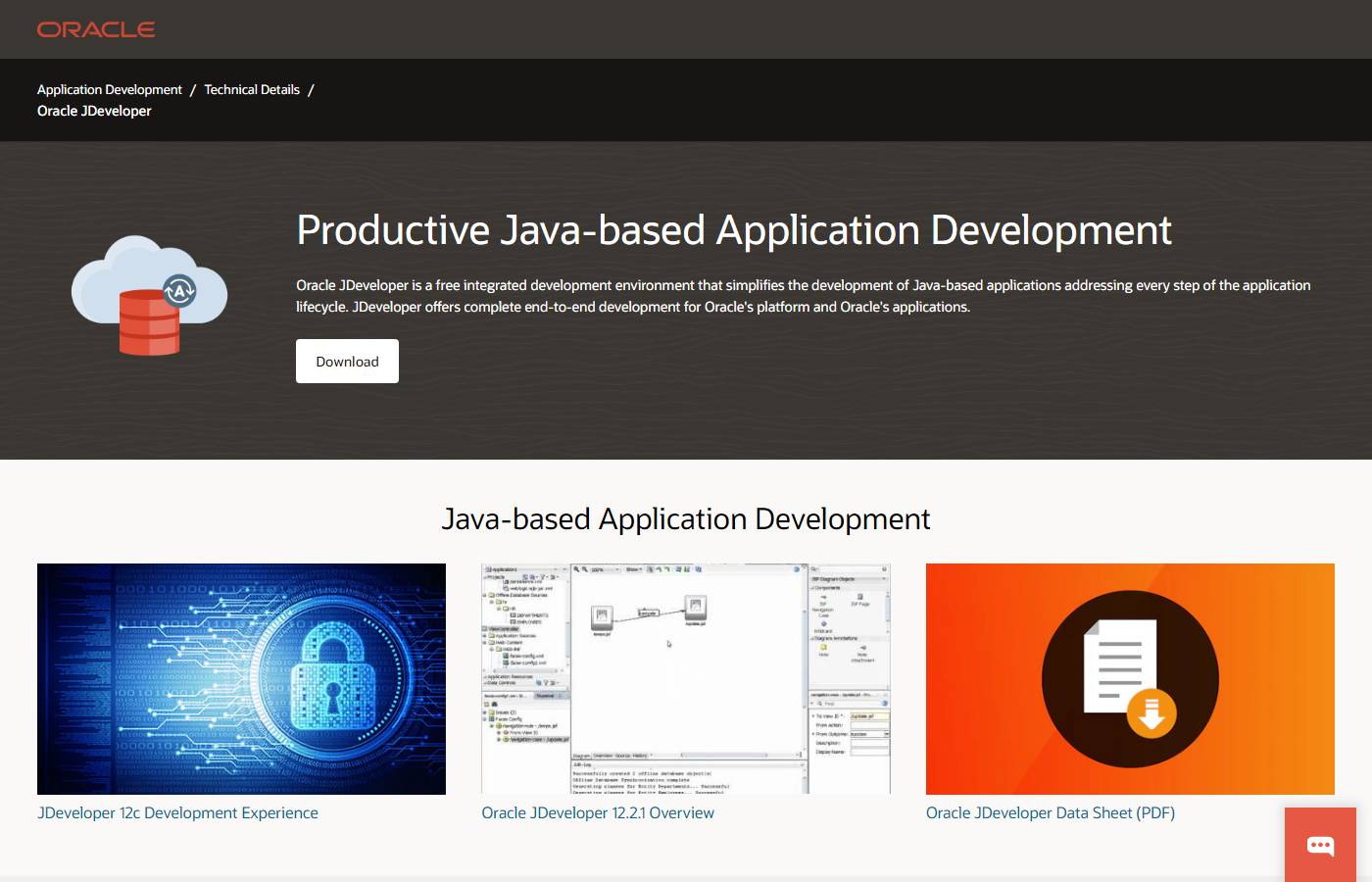Click the orange document download thumbnail

tap(1130, 679)
